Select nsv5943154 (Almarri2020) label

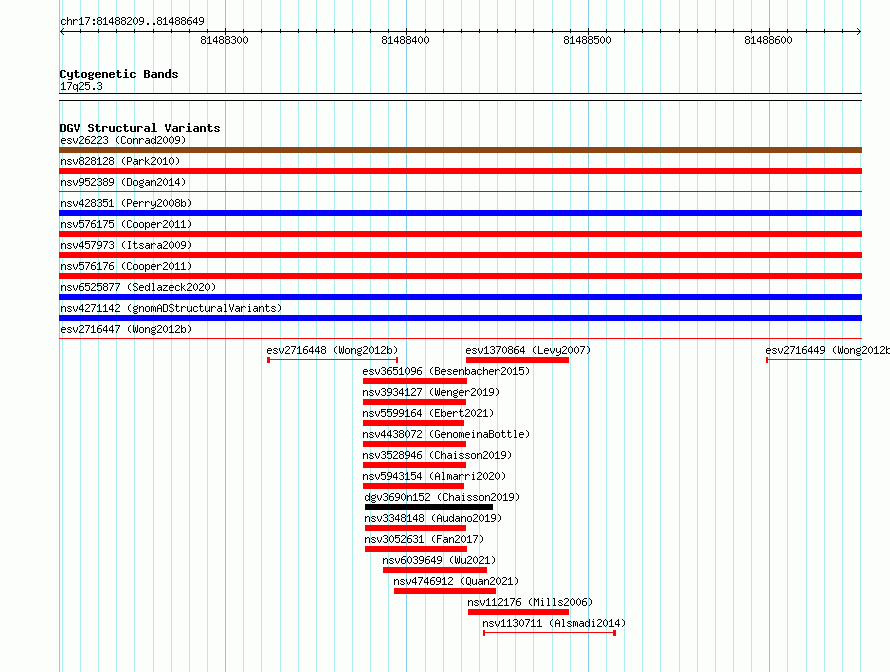coord(434,476)
